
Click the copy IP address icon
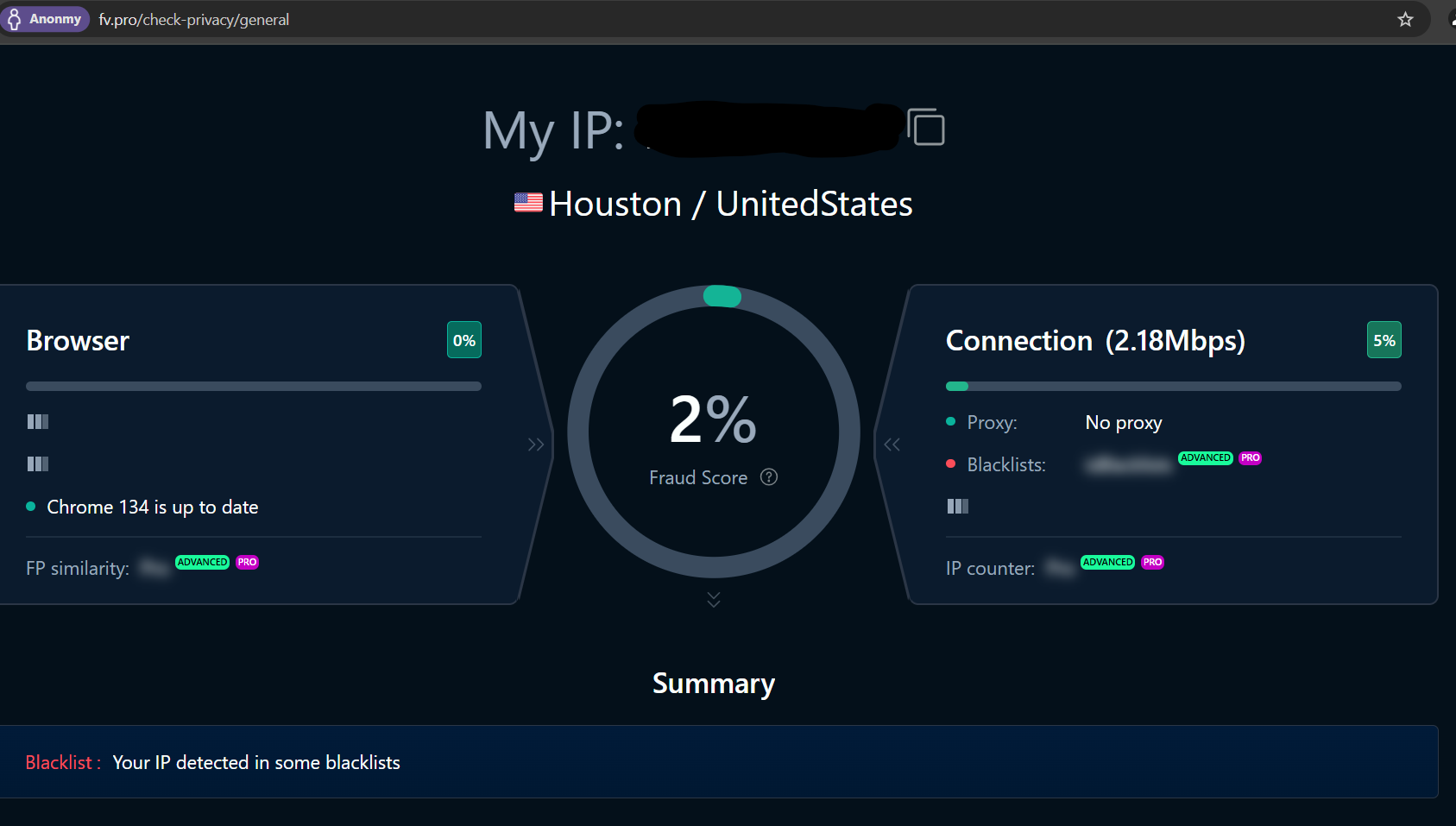(926, 128)
